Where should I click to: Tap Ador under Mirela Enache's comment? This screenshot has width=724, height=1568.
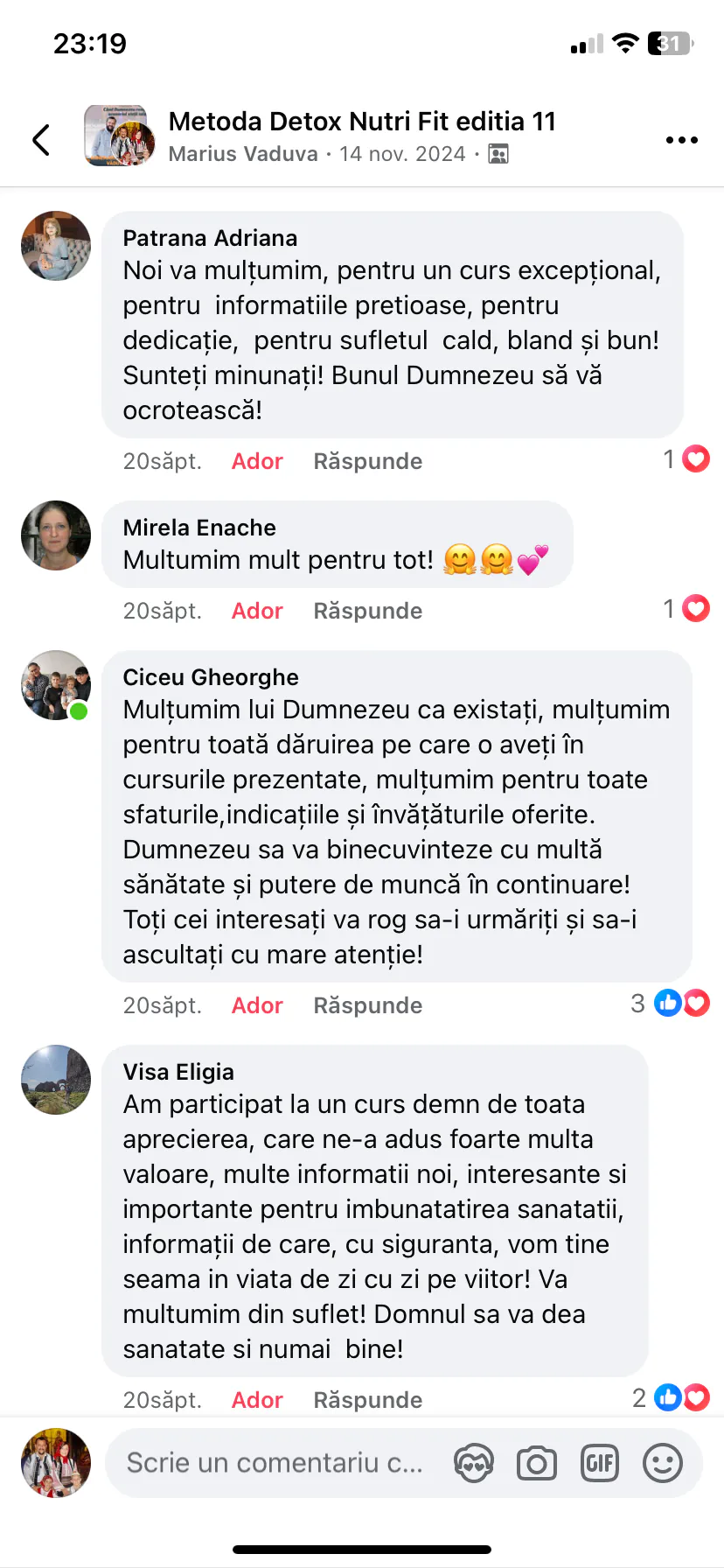[257, 611]
